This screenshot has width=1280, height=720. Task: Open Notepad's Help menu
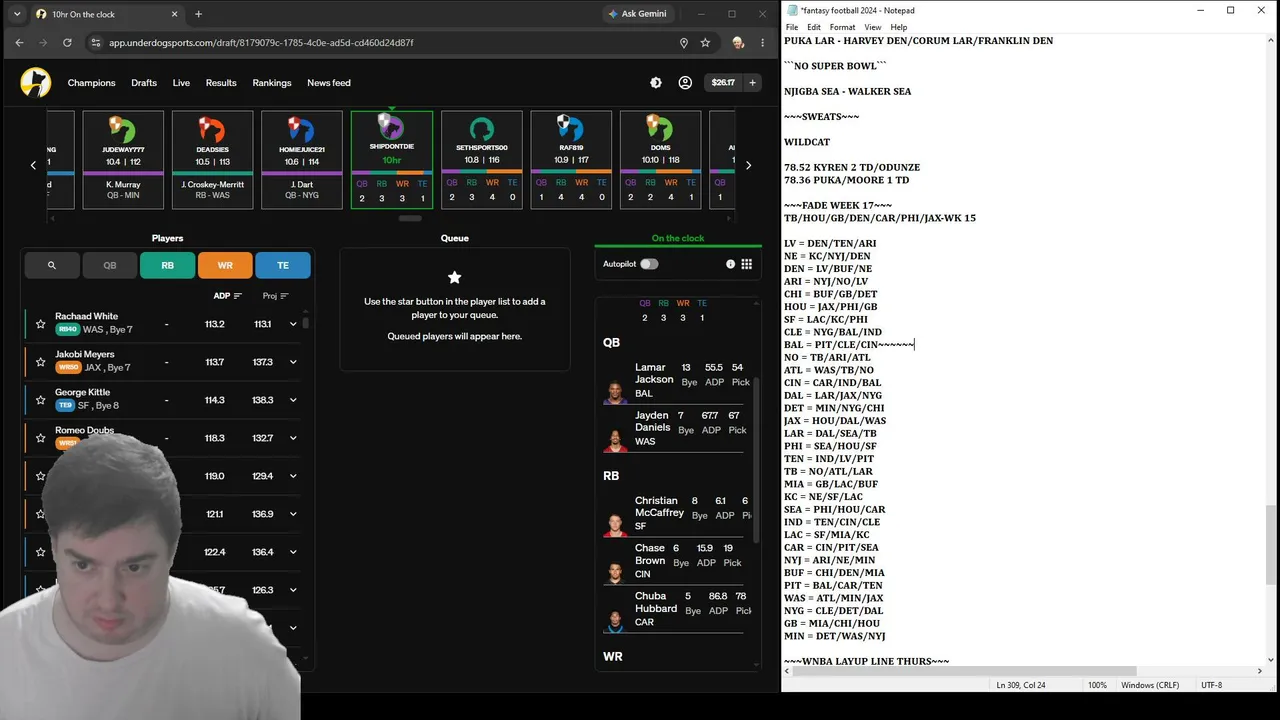click(898, 27)
